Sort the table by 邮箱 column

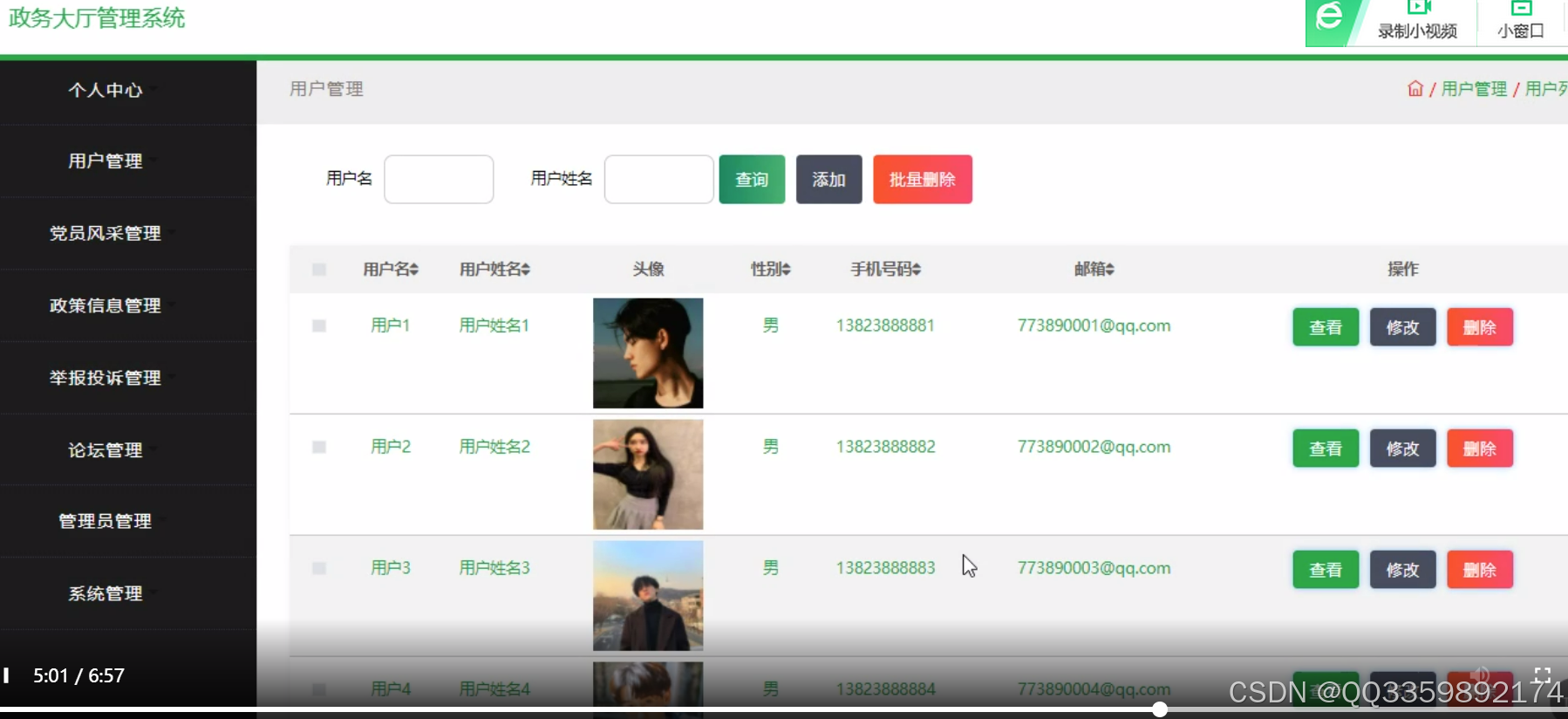pos(1094,270)
